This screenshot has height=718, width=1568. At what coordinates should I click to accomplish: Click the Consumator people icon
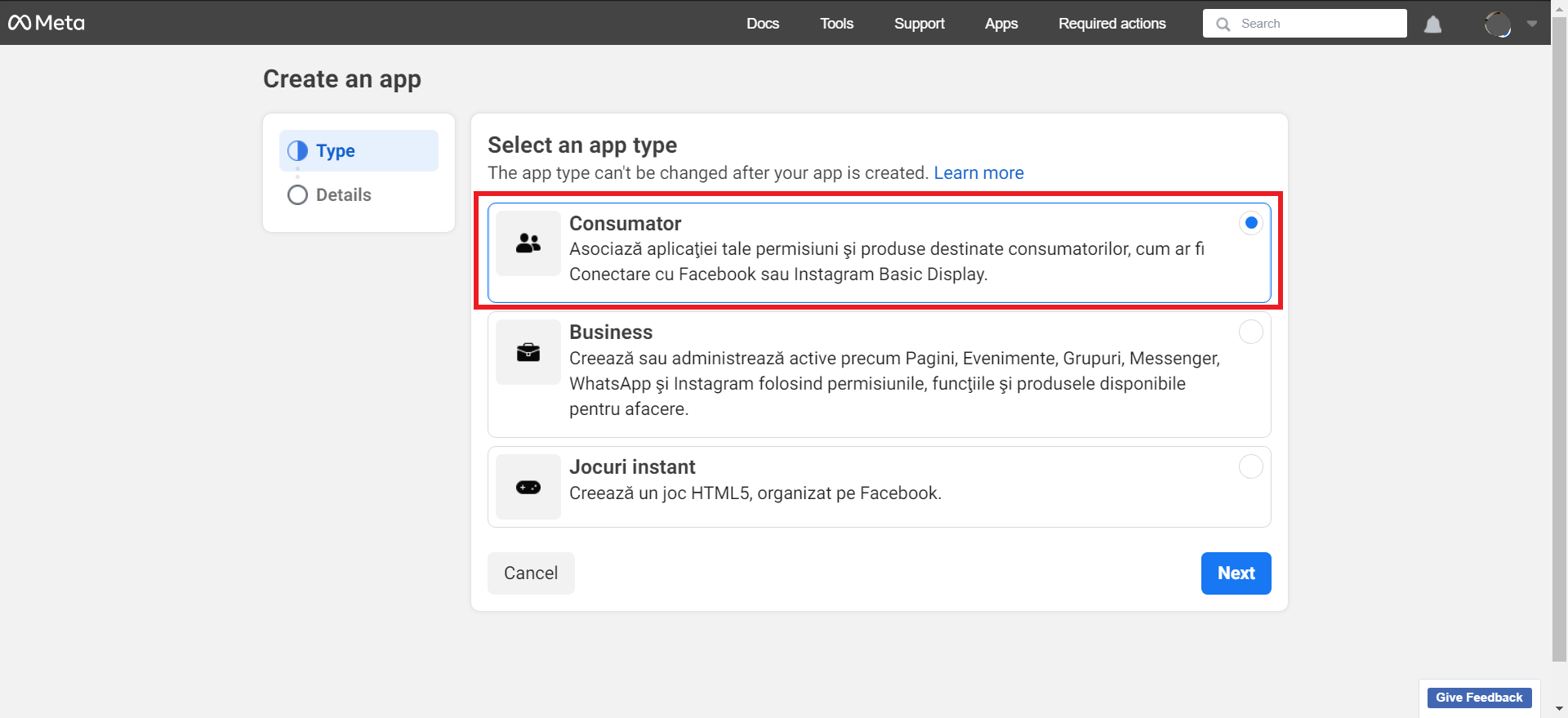click(528, 243)
